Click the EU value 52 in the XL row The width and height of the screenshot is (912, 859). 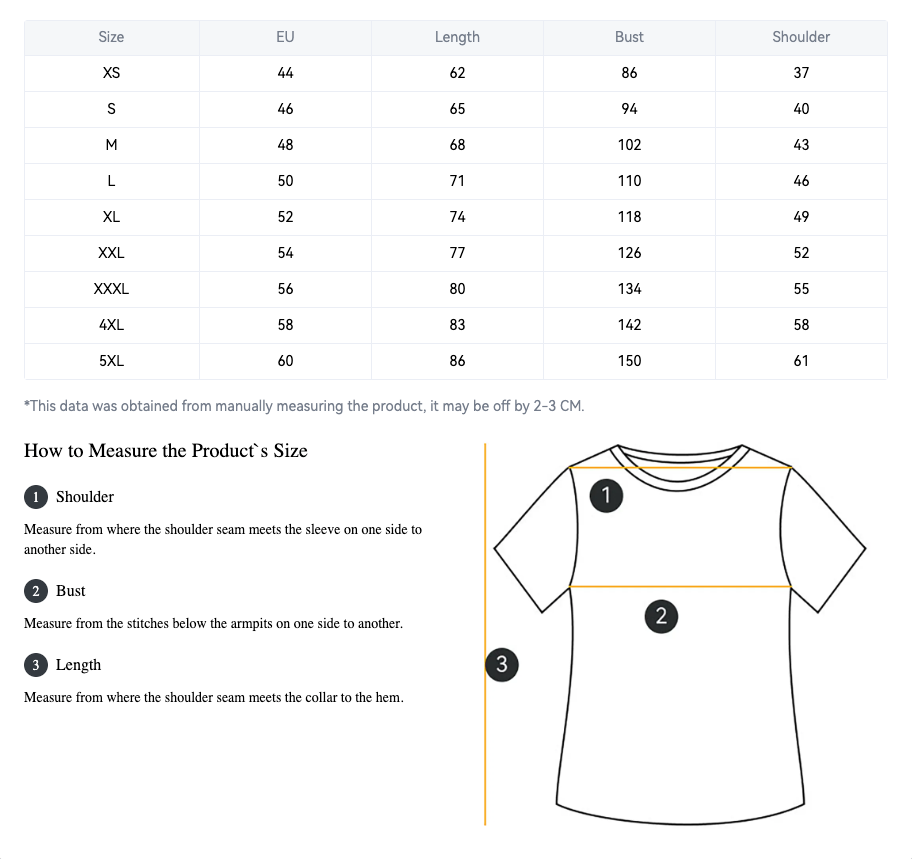tap(285, 217)
